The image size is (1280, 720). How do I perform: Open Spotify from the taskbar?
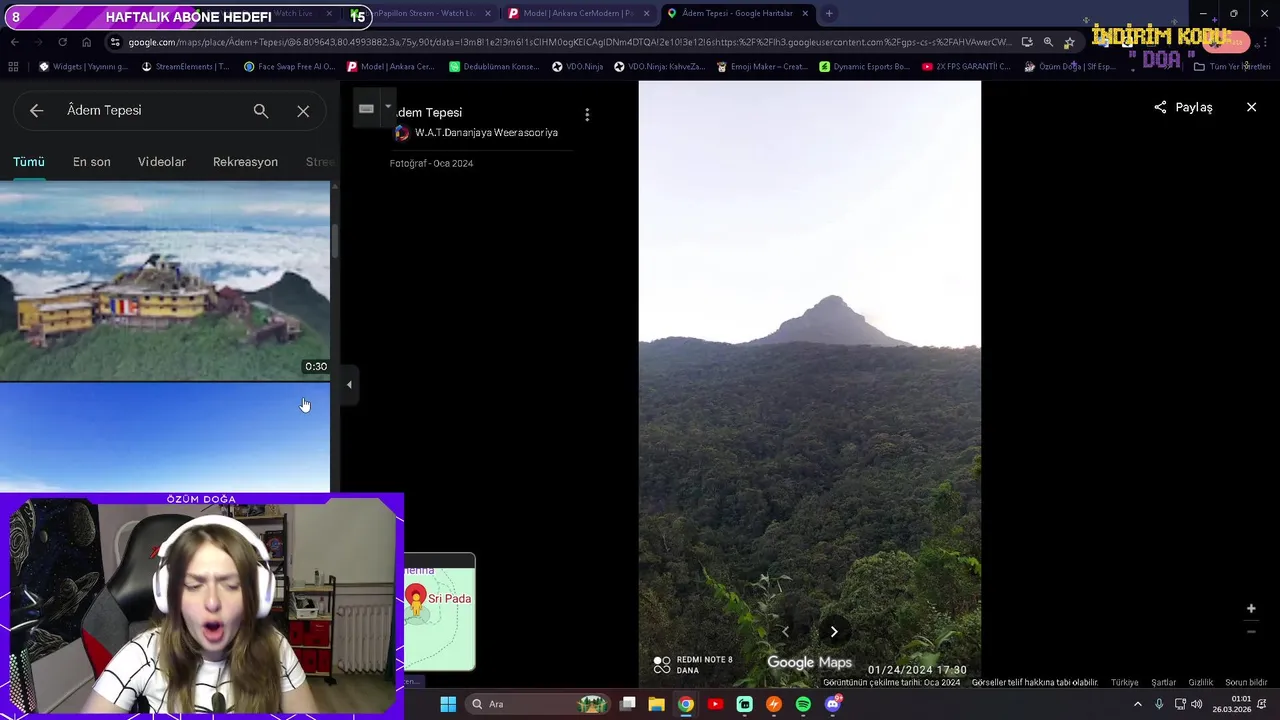(x=803, y=704)
